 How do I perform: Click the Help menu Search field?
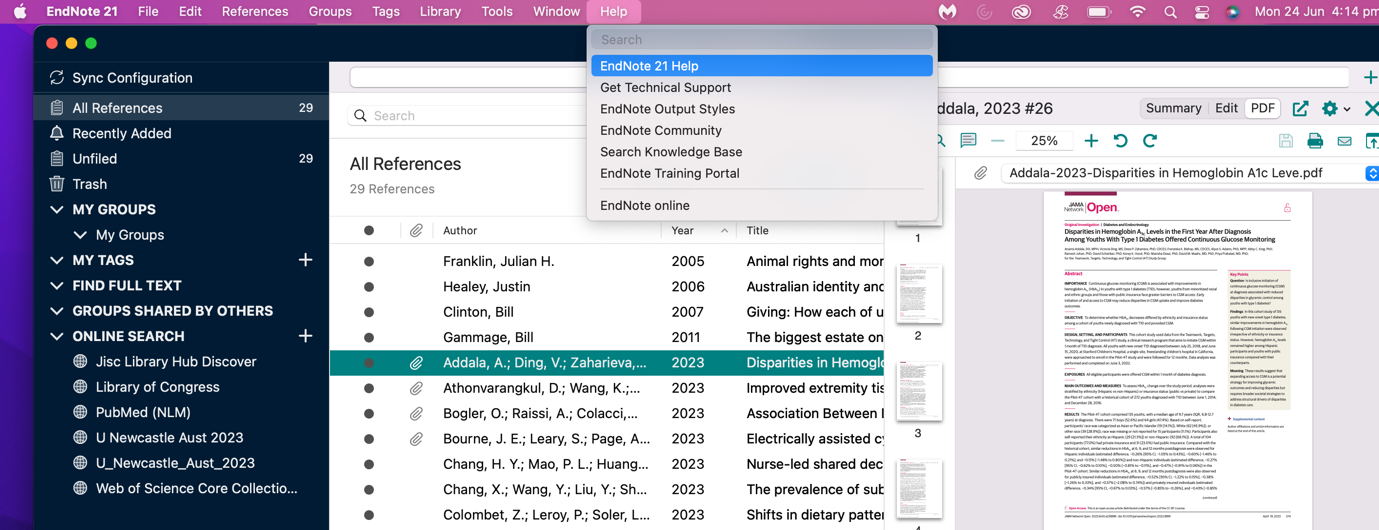coord(762,40)
